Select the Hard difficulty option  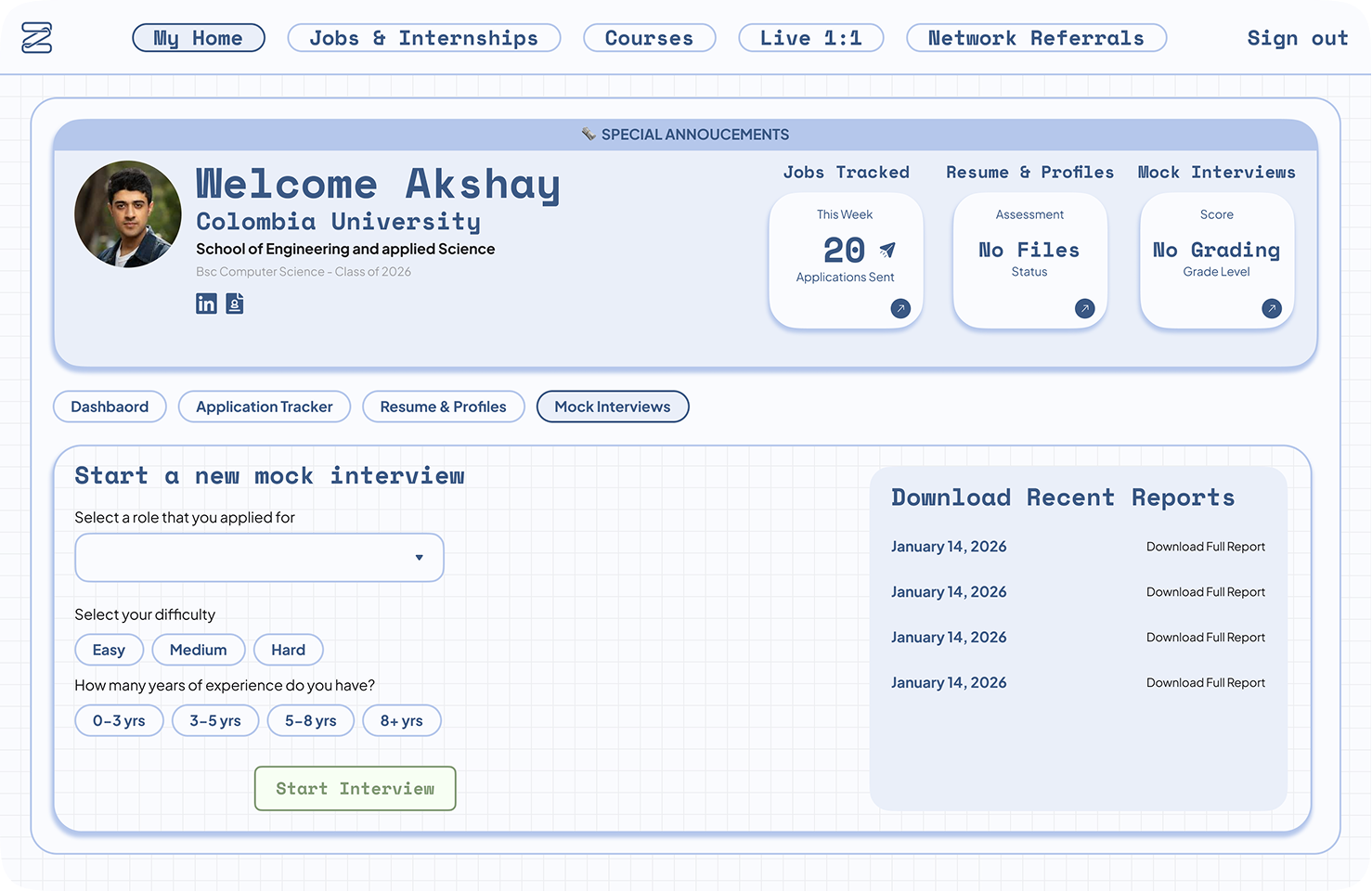tap(288, 650)
